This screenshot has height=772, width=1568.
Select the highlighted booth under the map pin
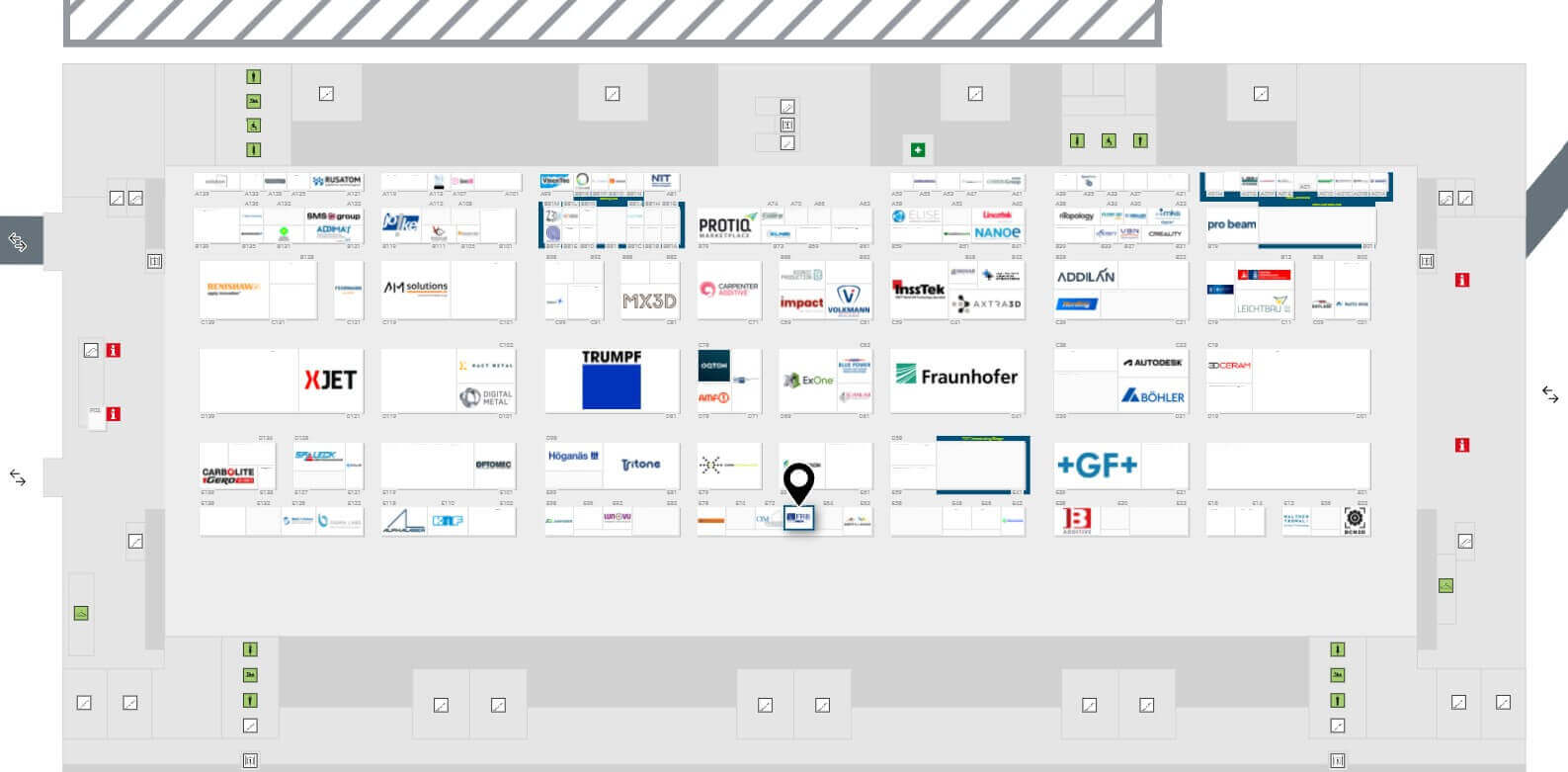pos(798,518)
